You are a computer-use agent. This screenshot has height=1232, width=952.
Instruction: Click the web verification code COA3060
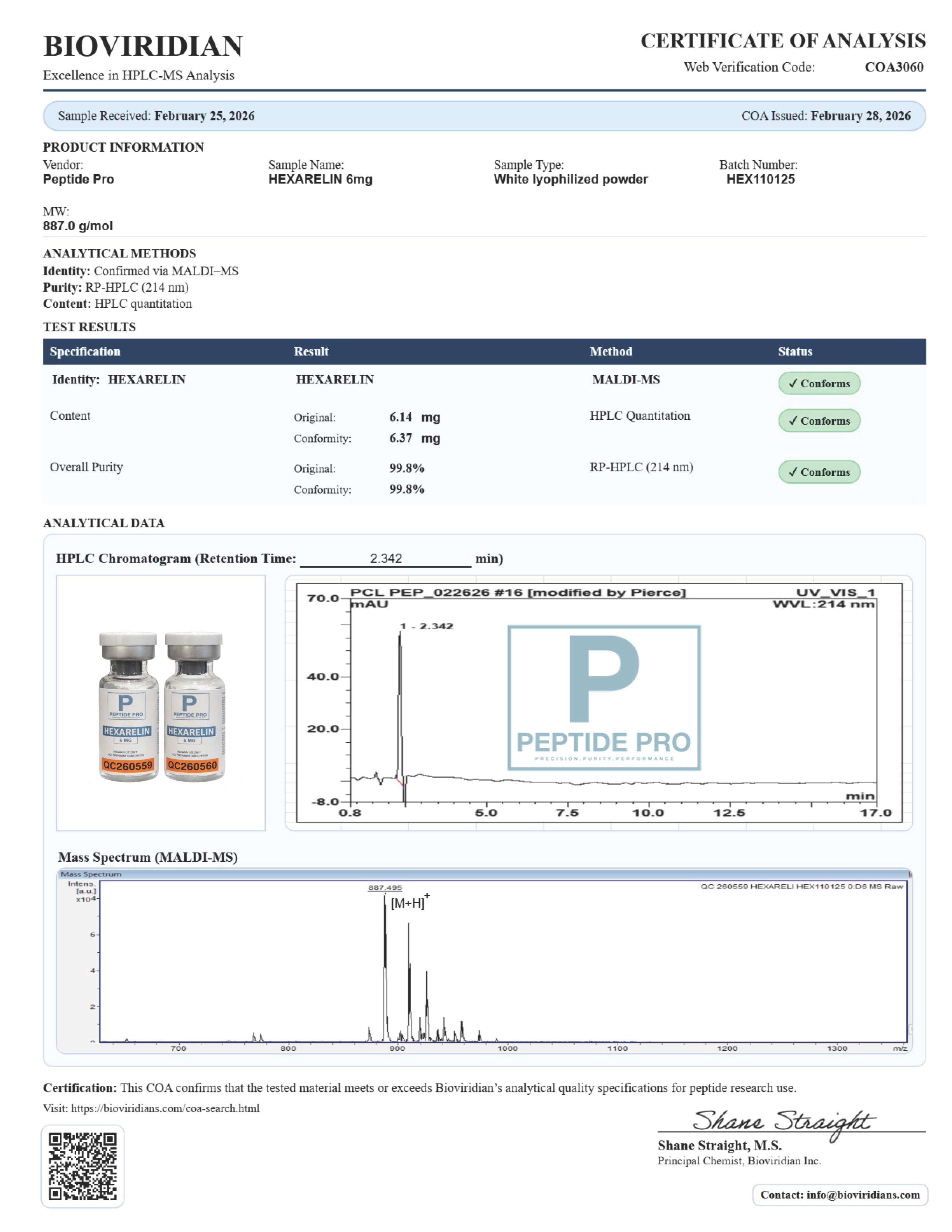pos(894,67)
